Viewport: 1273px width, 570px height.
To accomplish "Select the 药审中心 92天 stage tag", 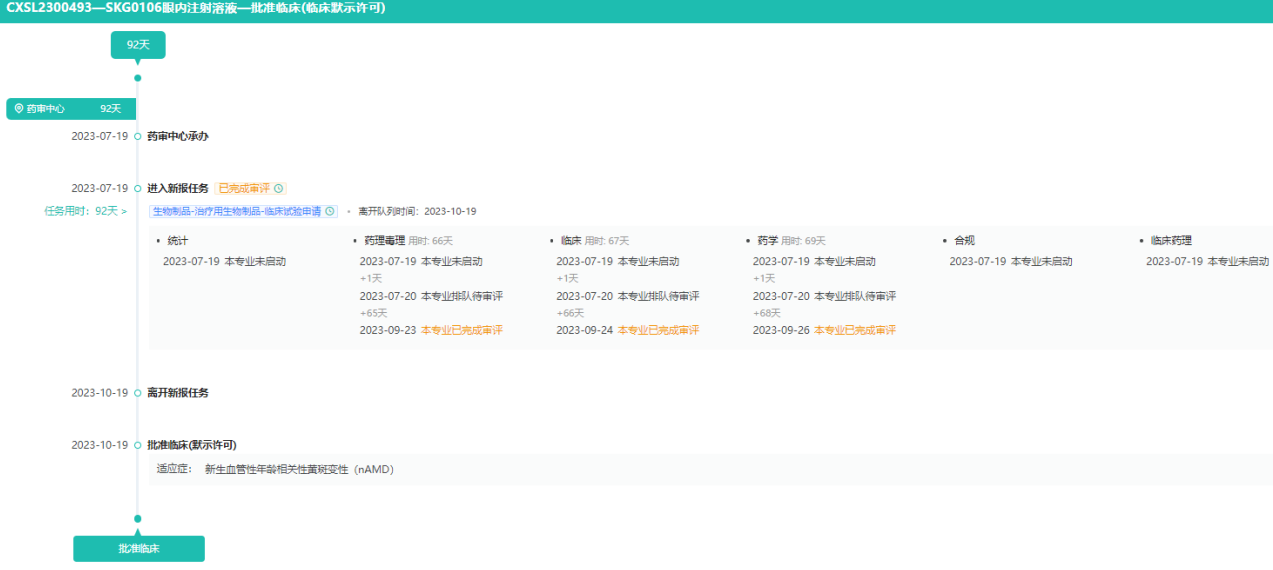I will tap(71, 109).
